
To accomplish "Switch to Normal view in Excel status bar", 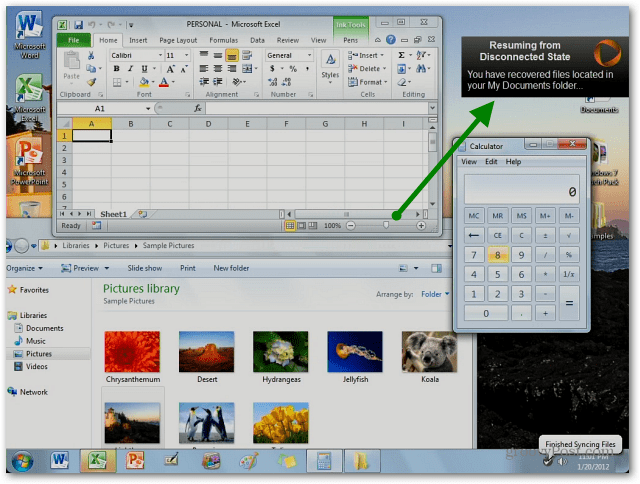I will [290, 225].
